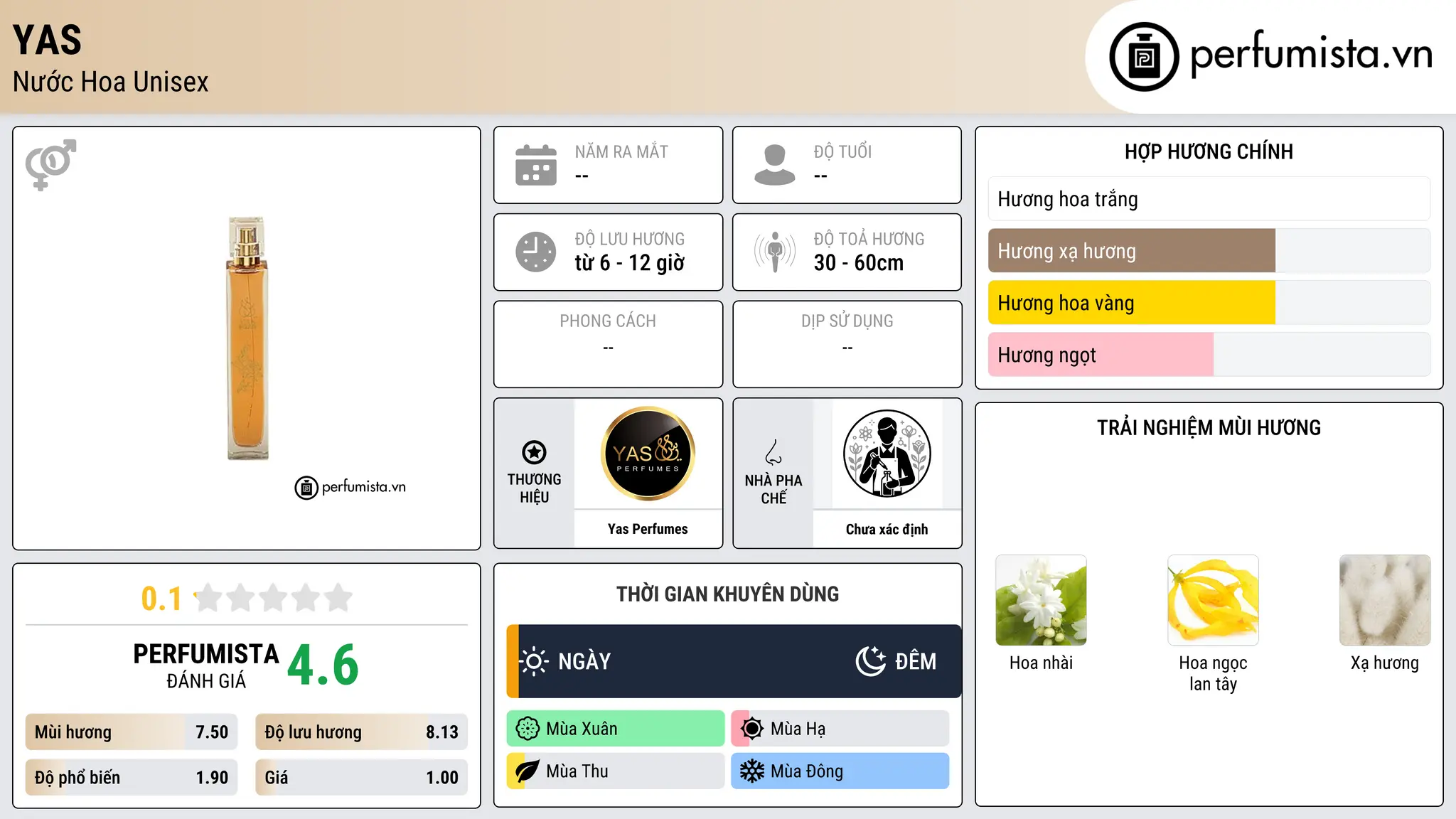Click the moon icon next to Đêm
This screenshot has height=819, width=1456.
pyautogui.click(x=871, y=661)
